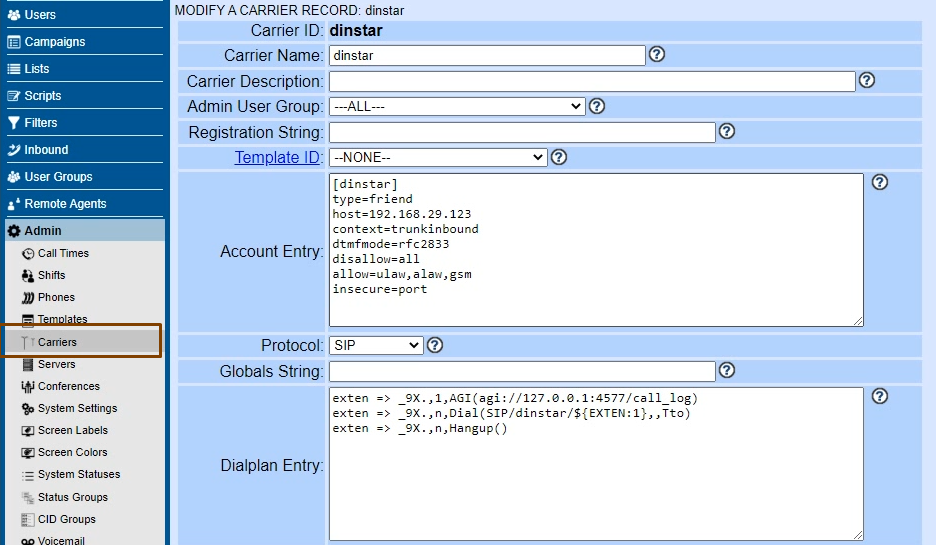
Task: Go to Servers admin page
Action: (x=57, y=364)
